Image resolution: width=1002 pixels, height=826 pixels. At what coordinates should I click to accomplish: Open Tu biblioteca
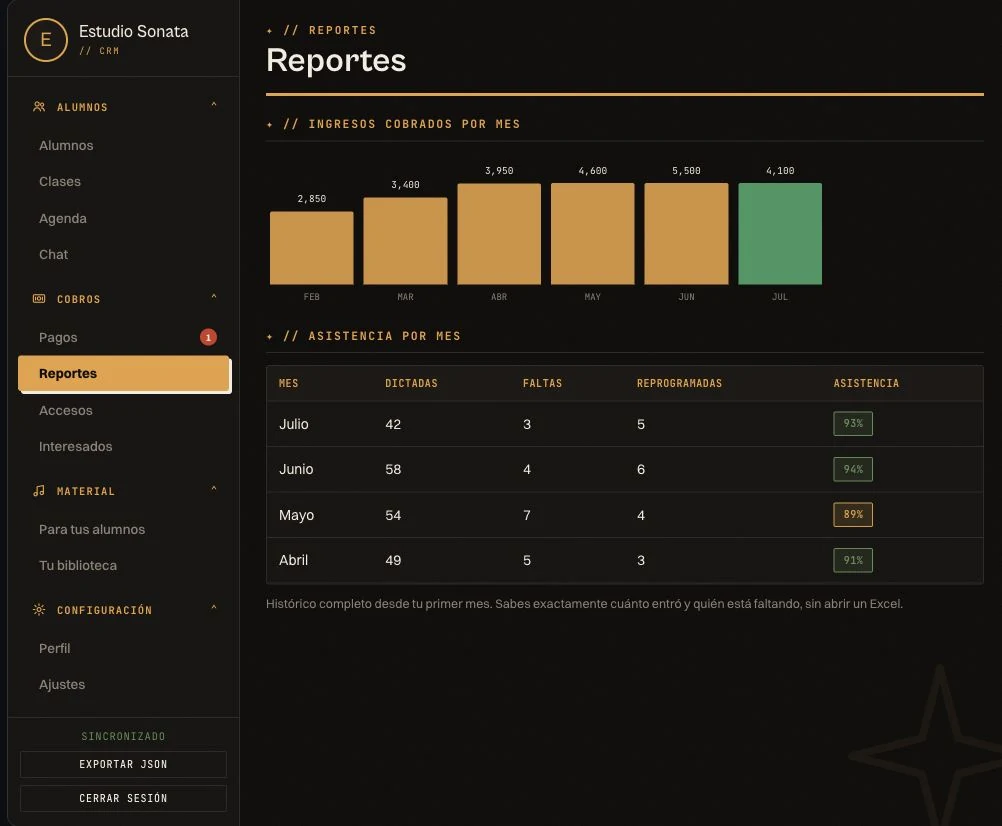pyautogui.click(x=78, y=565)
